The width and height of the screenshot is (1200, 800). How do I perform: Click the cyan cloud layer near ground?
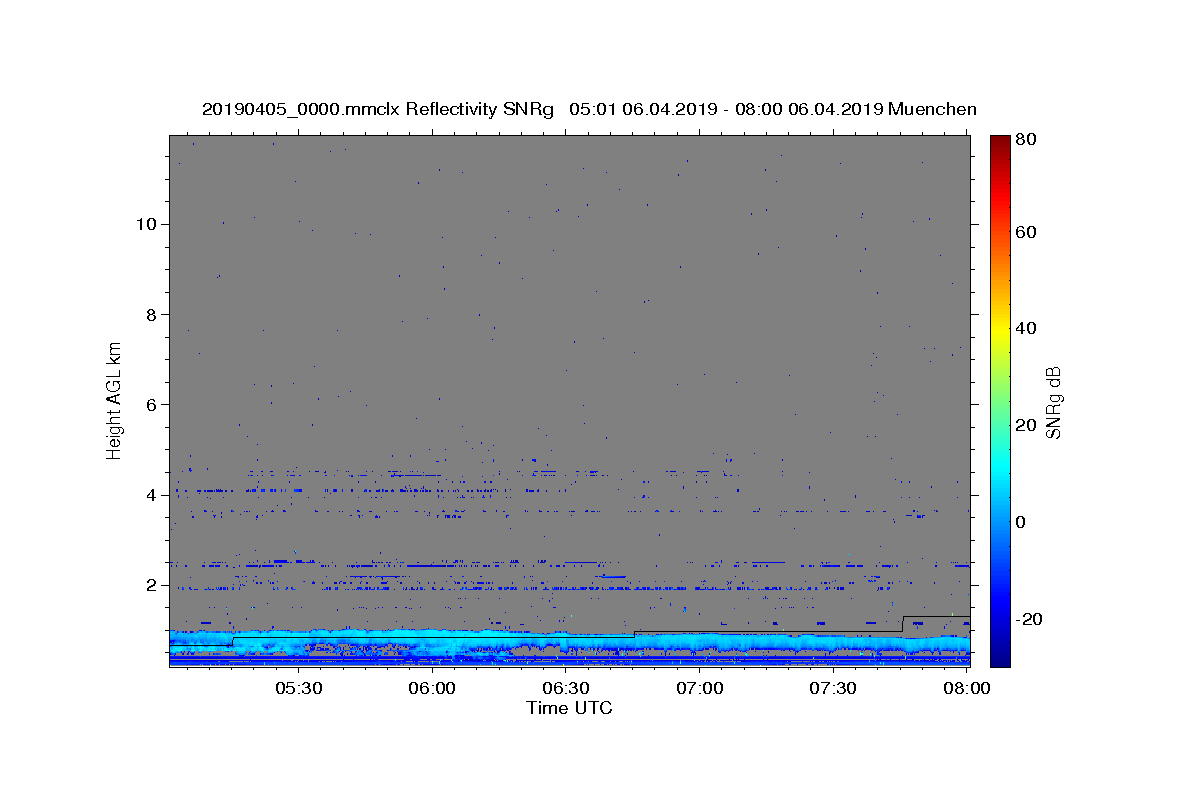pyautogui.click(x=570, y=642)
